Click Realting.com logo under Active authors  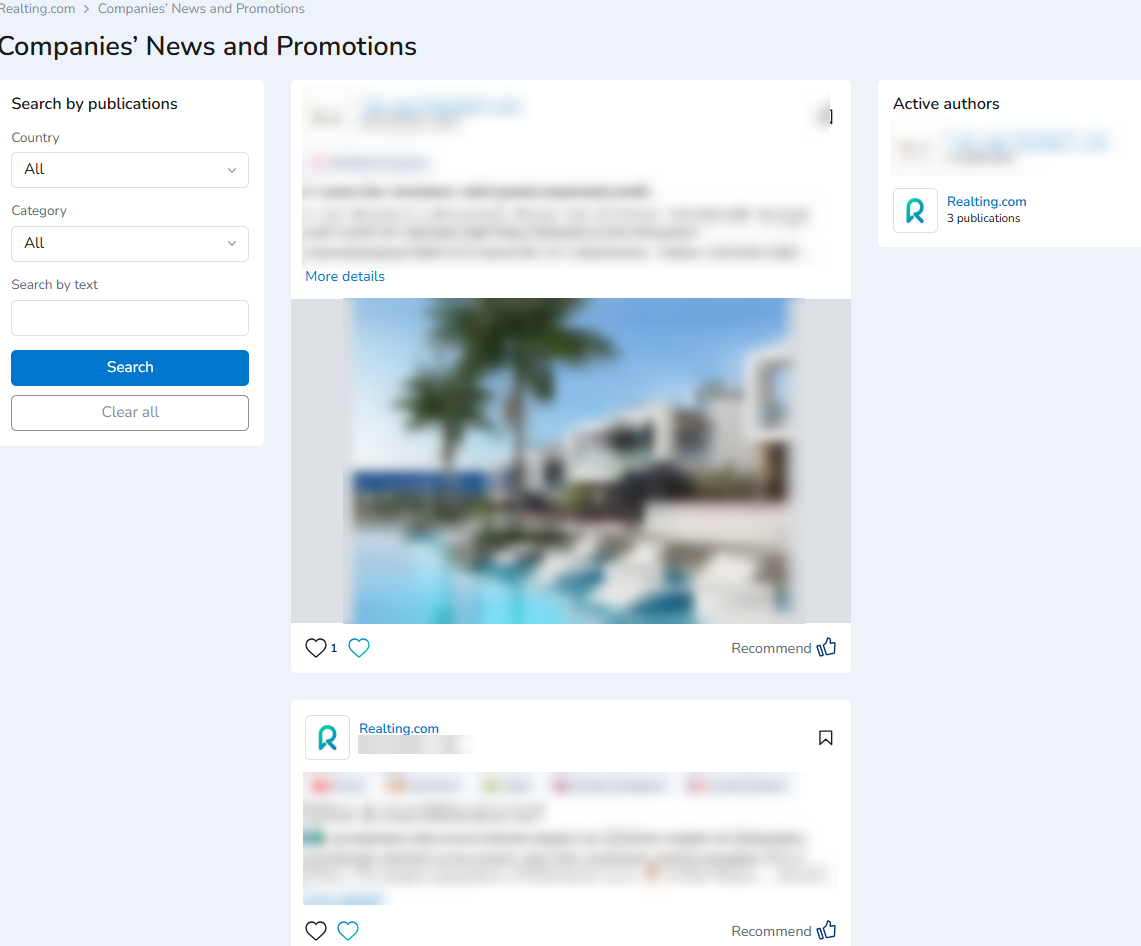pos(915,210)
